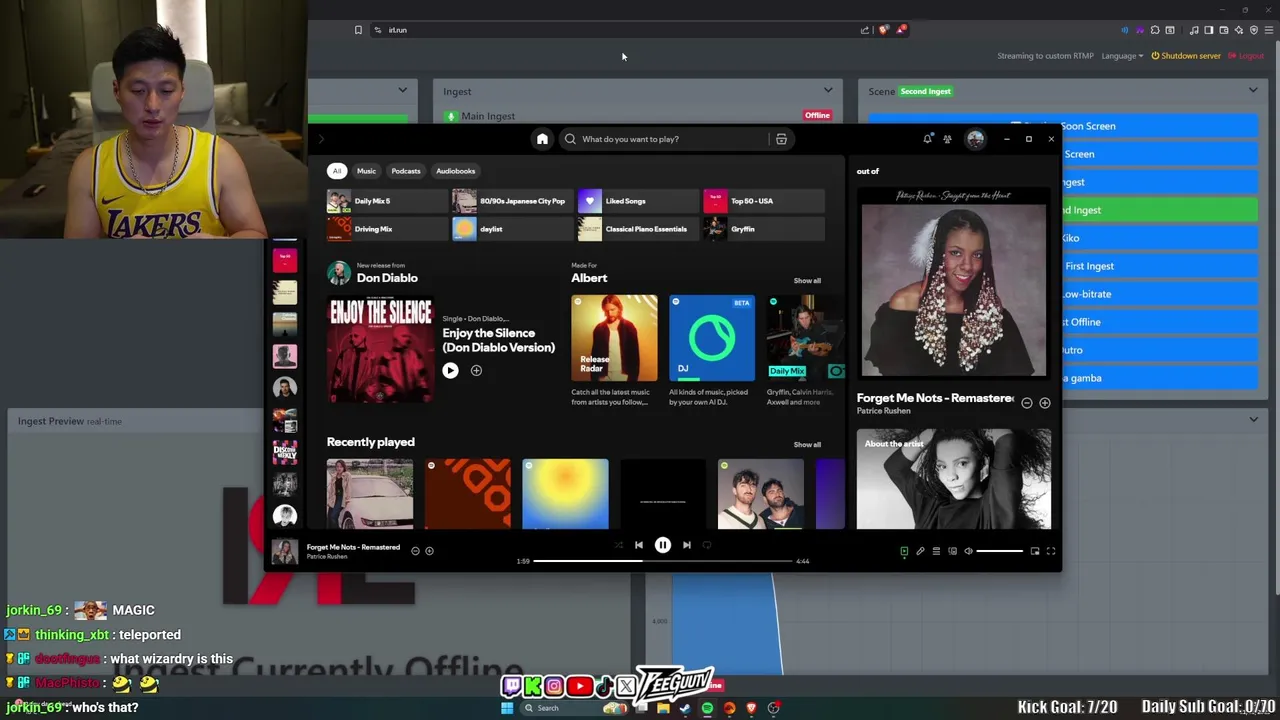Play Enjoy the Silence single
The width and height of the screenshot is (1280, 720).
pyautogui.click(x=450, y=370)
